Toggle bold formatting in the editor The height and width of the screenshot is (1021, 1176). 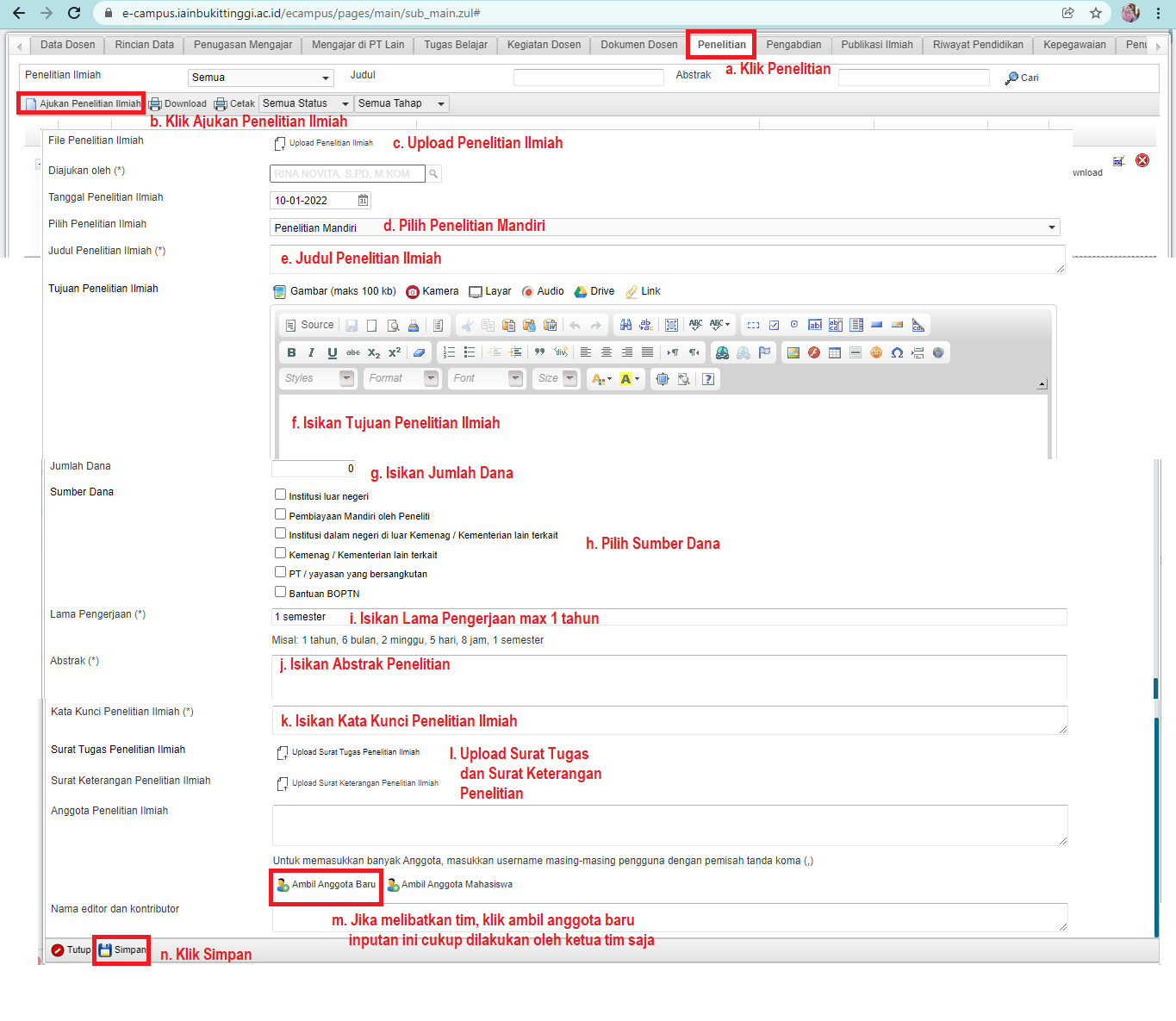point(291,352)
